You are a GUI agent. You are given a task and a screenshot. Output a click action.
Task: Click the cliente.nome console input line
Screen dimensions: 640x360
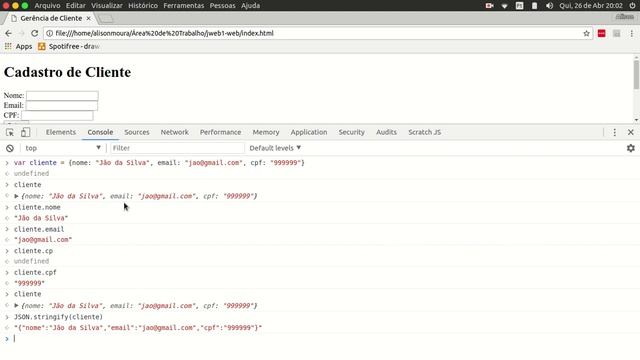coord(37,207)
